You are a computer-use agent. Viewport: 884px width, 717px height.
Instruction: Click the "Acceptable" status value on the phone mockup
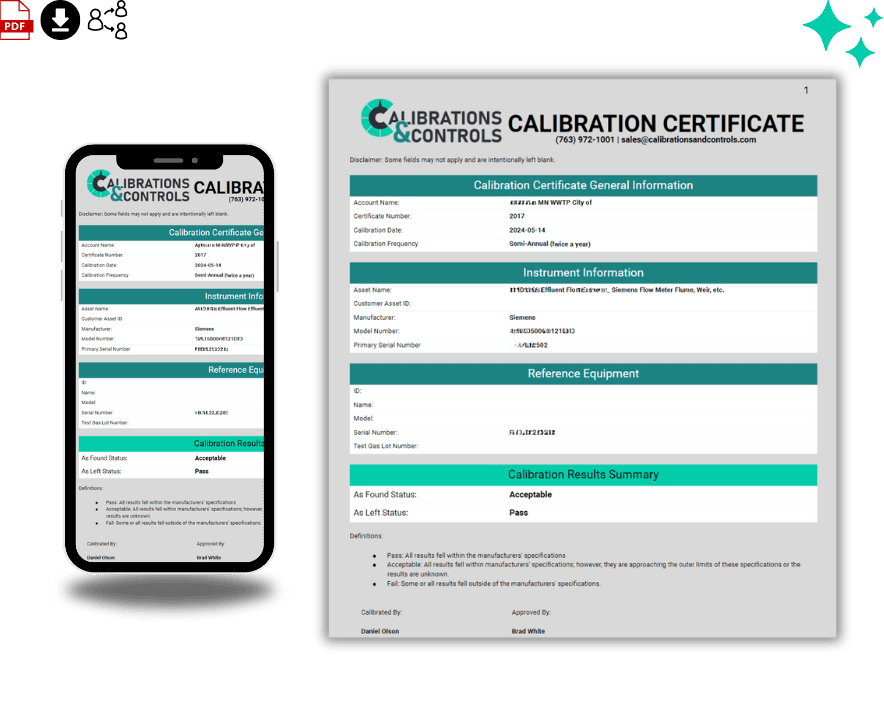click(x=210, y=458)
